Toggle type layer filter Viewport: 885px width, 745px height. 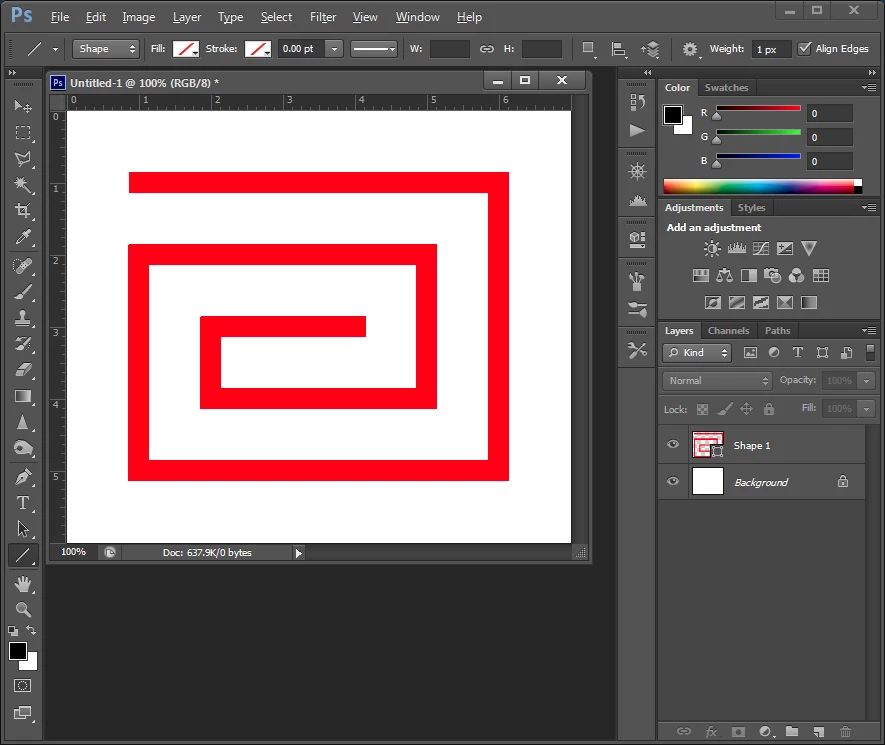pyautogui.click(x=798, y=353)
